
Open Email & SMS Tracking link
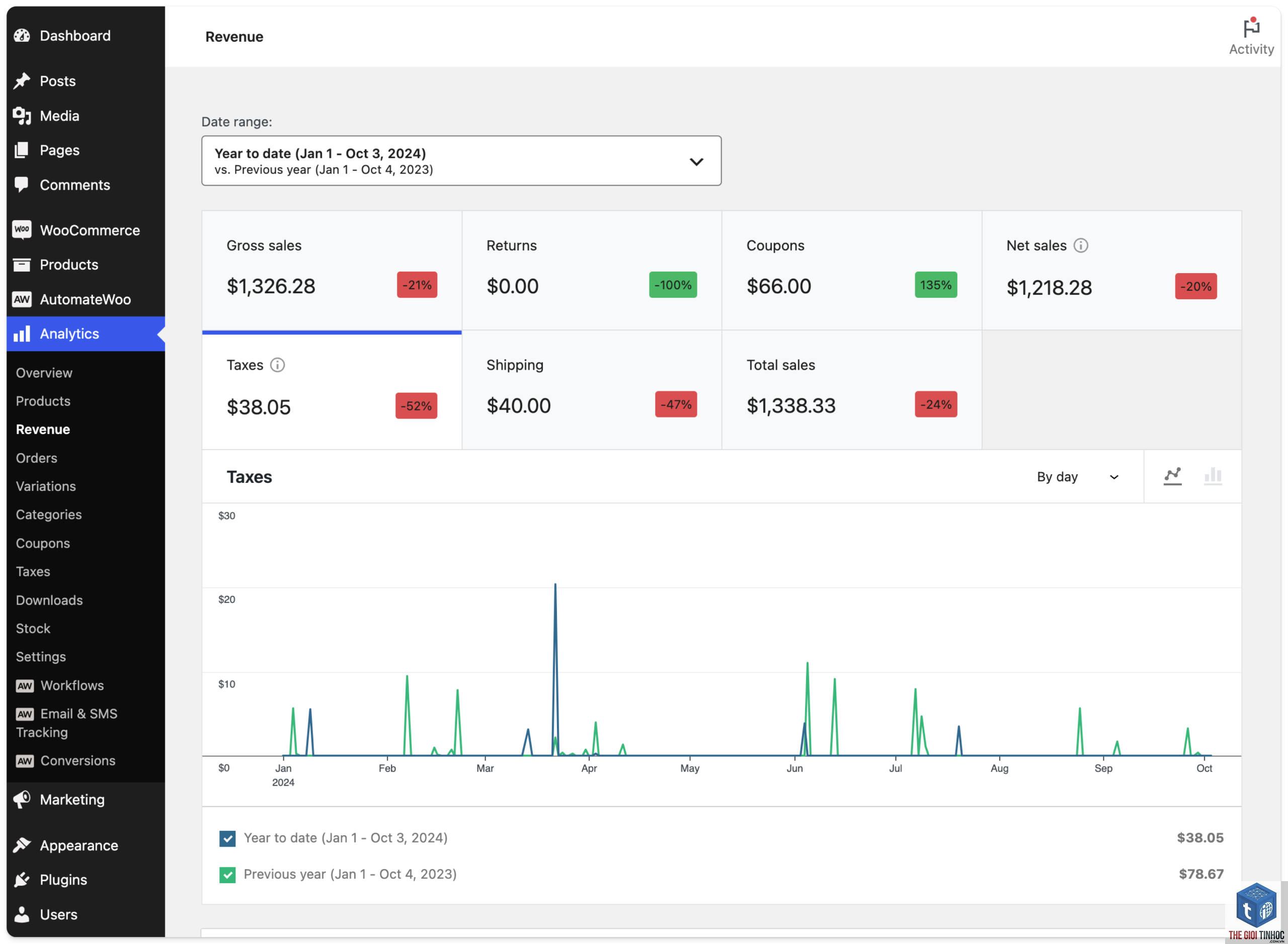[66, 723]
